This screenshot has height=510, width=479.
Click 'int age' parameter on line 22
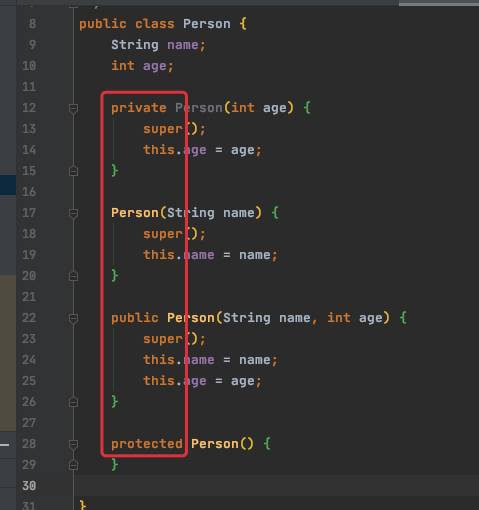coord(355,318)
